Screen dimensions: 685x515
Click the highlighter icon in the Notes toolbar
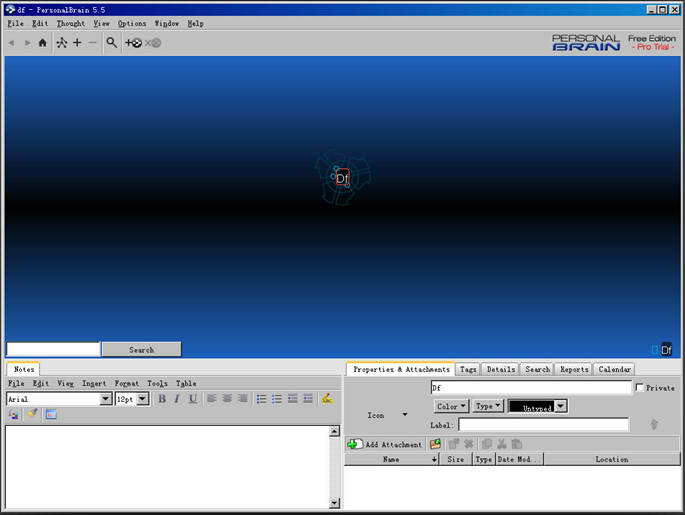[327, 399]
